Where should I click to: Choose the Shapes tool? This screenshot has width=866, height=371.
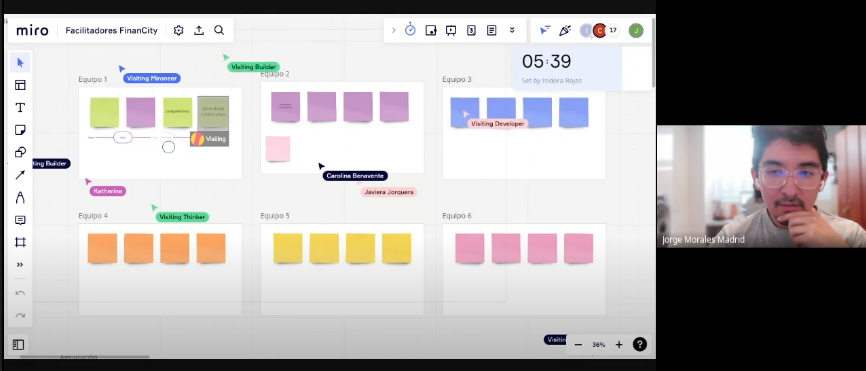click(20, 152)
